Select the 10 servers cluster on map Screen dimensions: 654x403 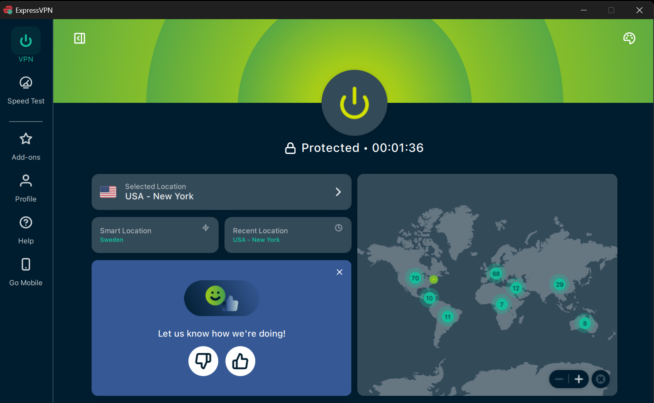click(429, 298)
